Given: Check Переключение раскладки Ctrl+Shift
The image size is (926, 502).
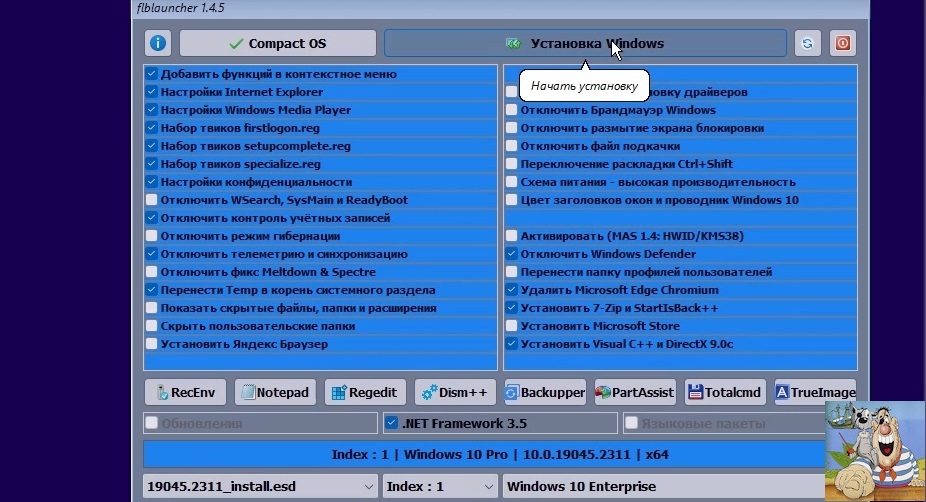Looking at the screenshot, I should click(x=511, y=164).
